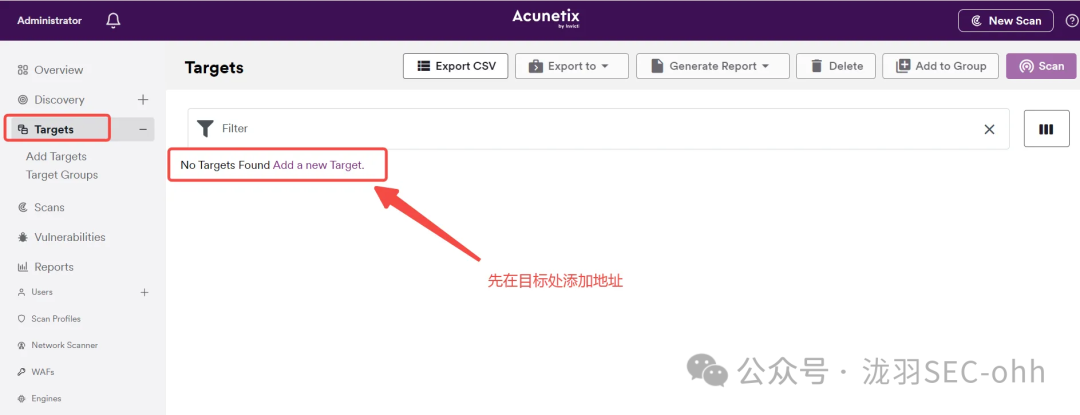This screenshot has width=1080, height=415.
Task: Click the Targets sidebar icon
Action: 23,129
